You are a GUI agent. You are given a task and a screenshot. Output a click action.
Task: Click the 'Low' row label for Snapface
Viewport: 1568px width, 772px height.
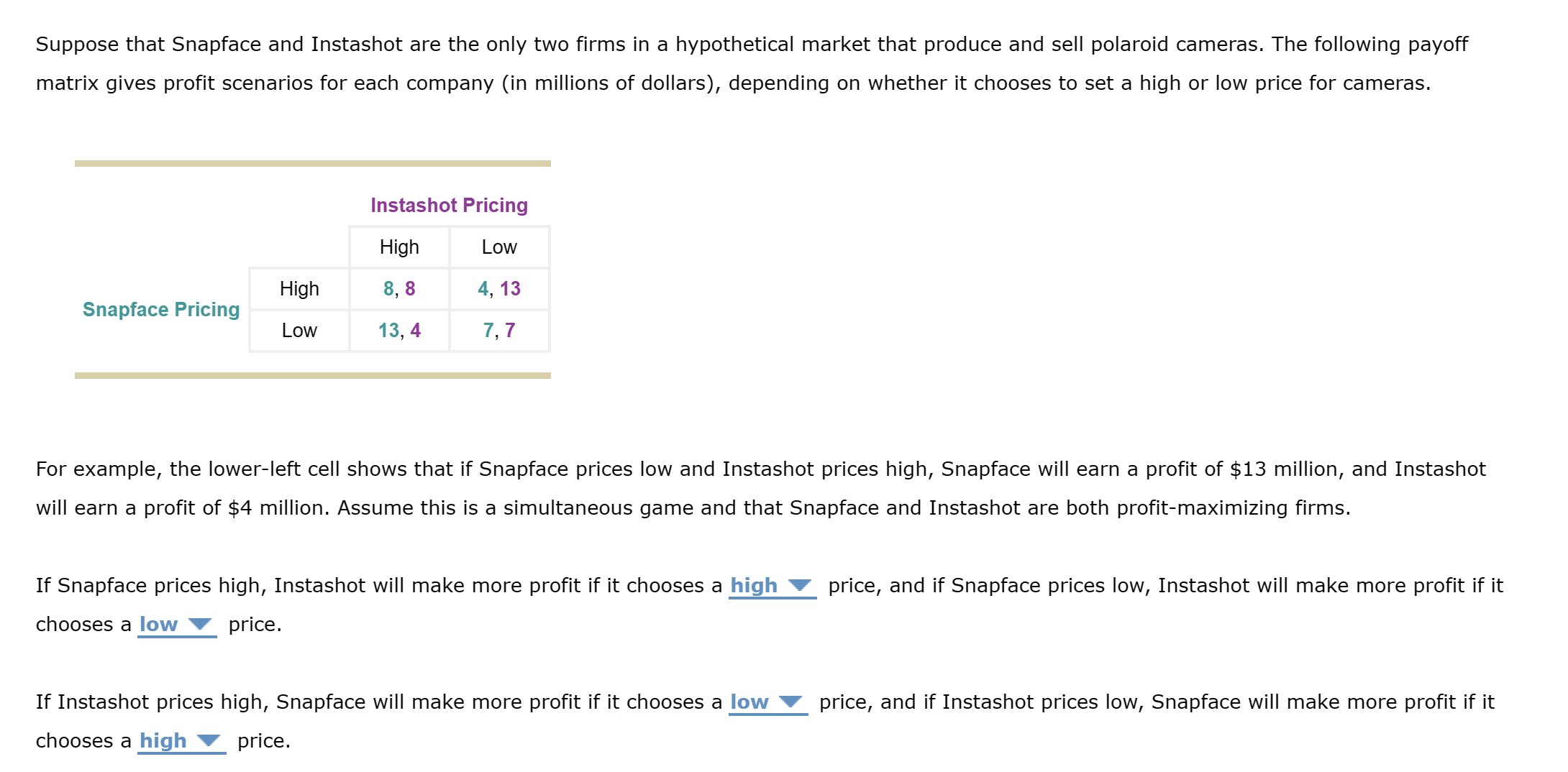(298, 331)
